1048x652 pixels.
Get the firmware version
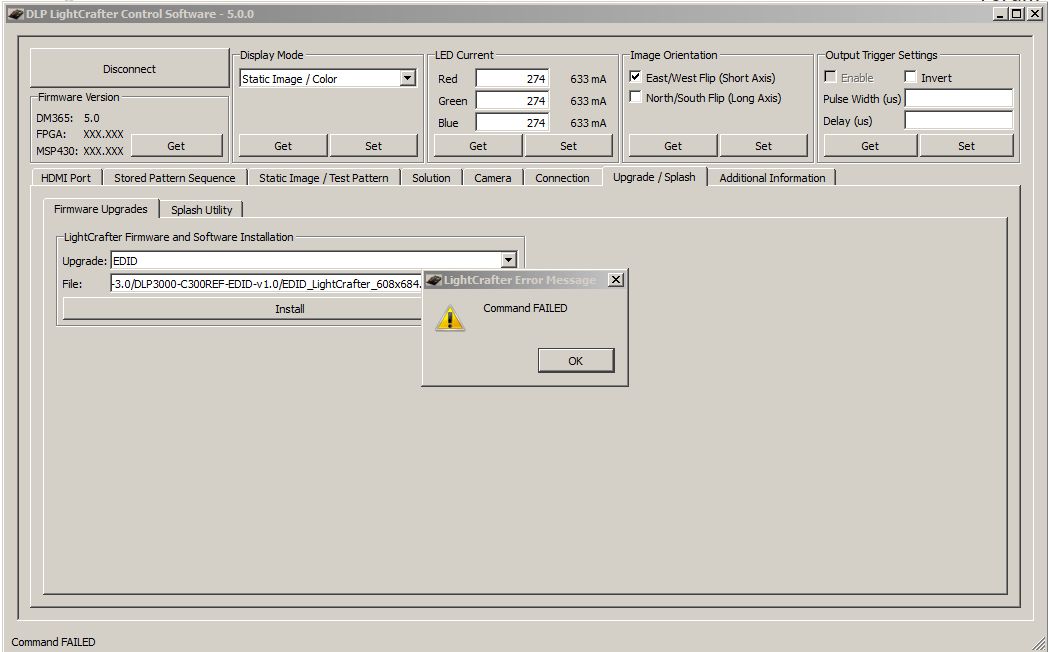pos(176,146)
